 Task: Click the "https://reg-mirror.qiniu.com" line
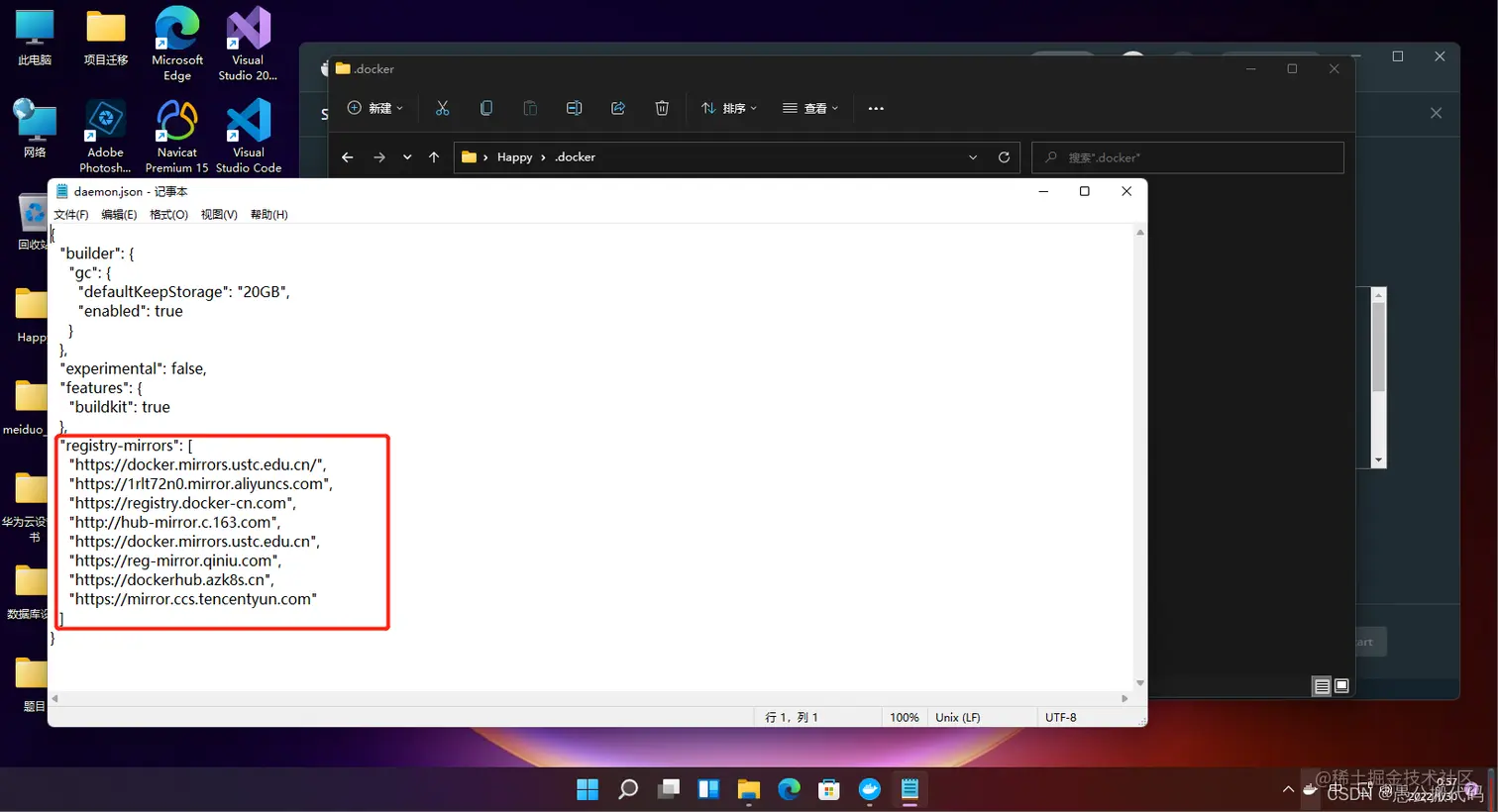[x=175, y=560]
